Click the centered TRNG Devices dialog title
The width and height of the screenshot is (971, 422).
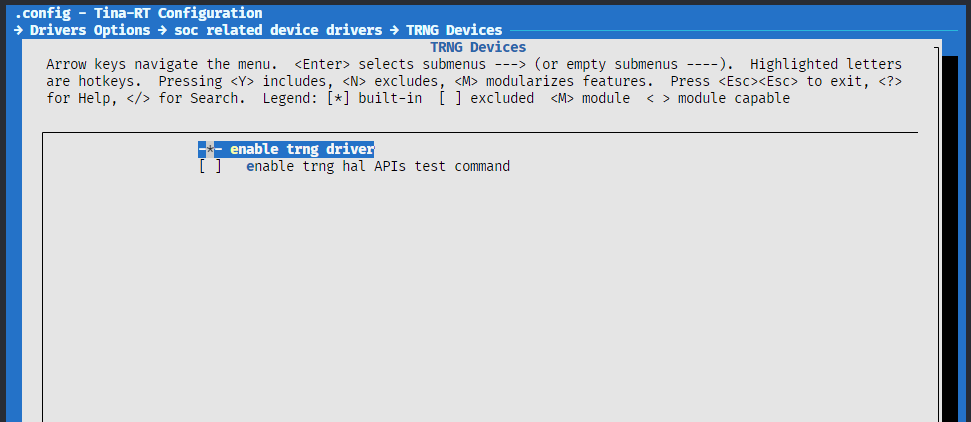[x=478, y=47]
